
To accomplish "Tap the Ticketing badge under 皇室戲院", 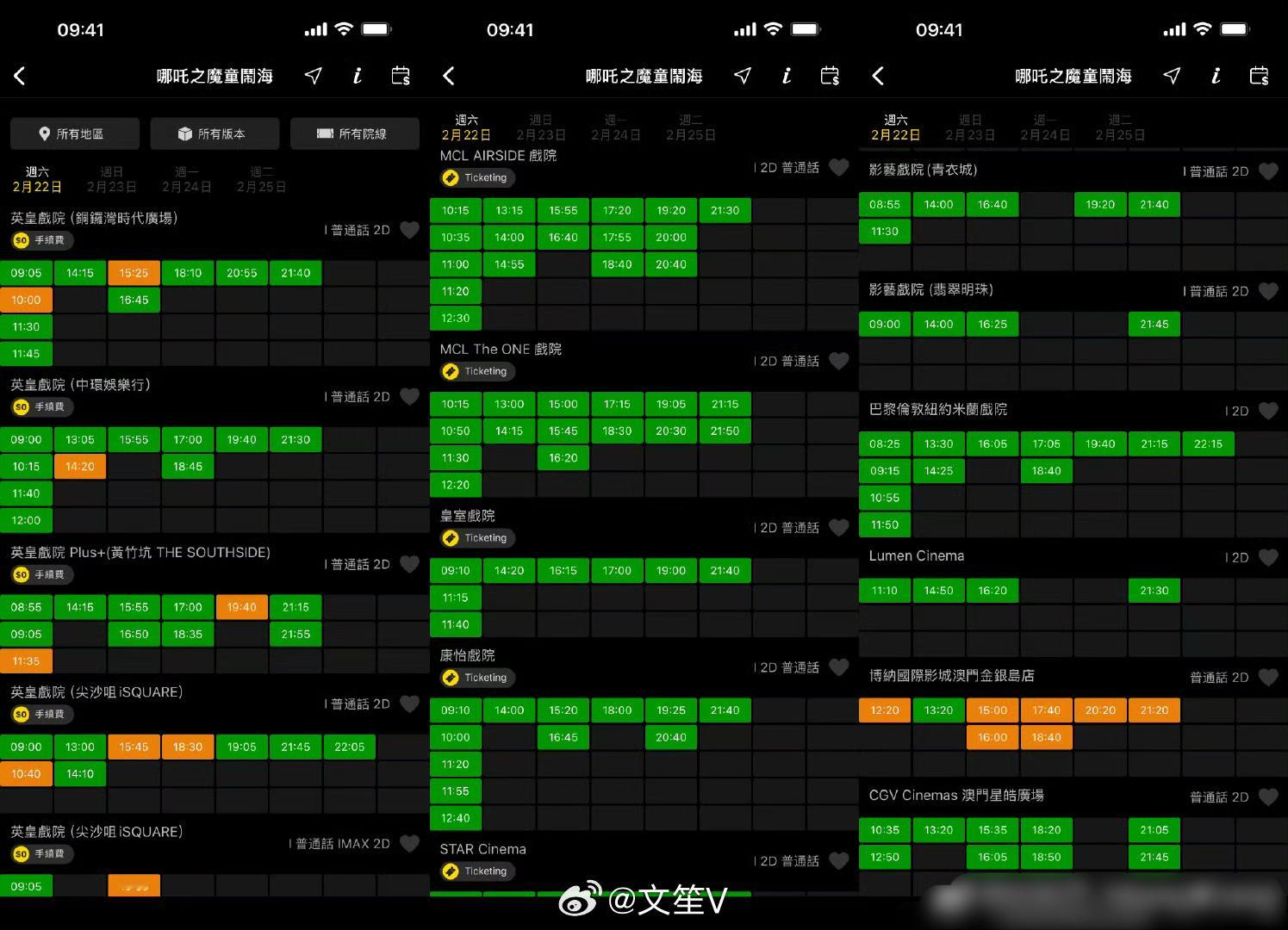I will 477,537.
